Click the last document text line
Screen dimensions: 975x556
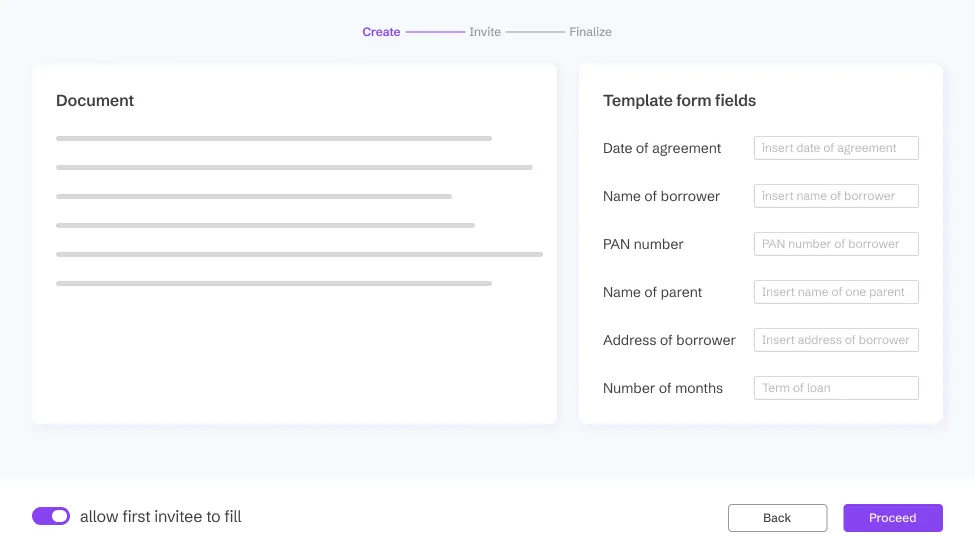[x=273, y=284]
